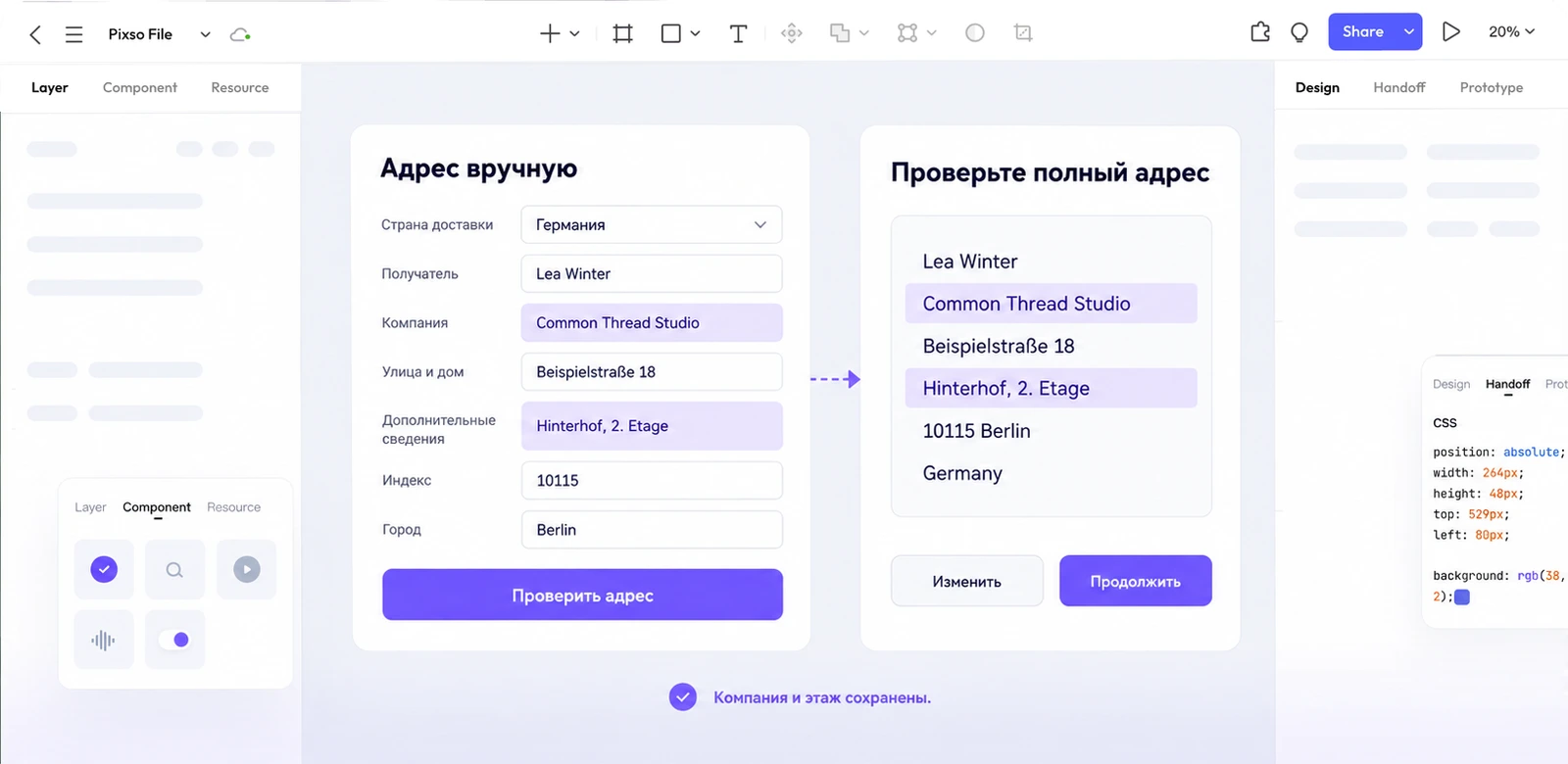Viewport: 1568px width, 764px height.
Task: Click the play button component thumbnail
Action: pos(246,569)
